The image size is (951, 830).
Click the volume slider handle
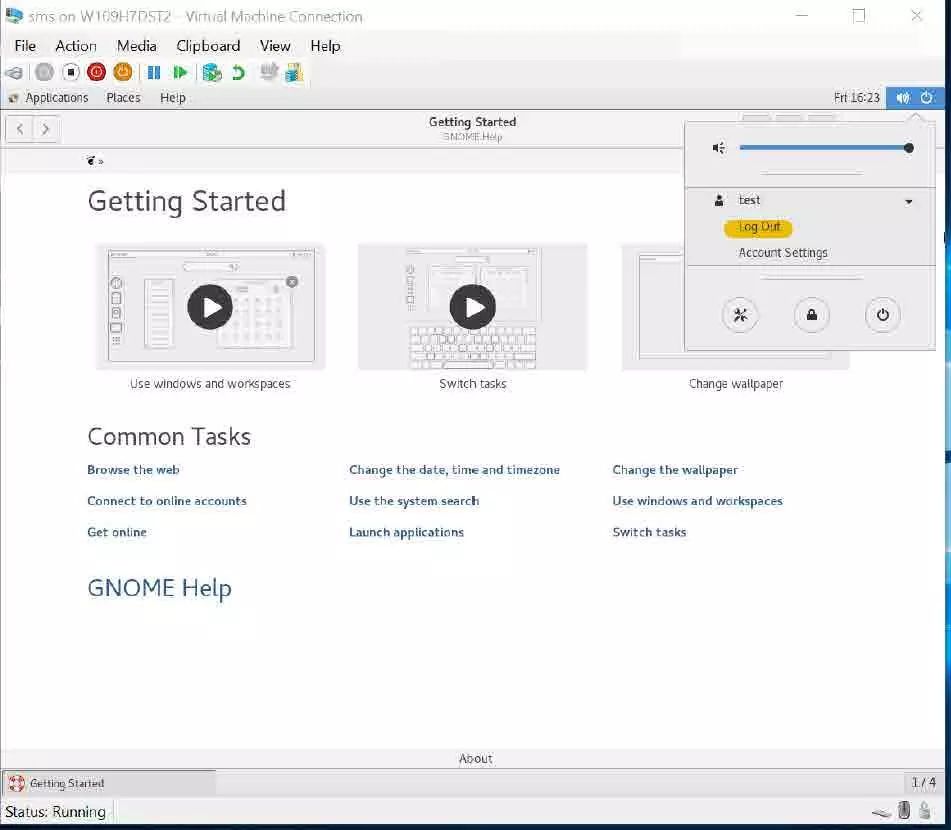[x=909, y=148]
